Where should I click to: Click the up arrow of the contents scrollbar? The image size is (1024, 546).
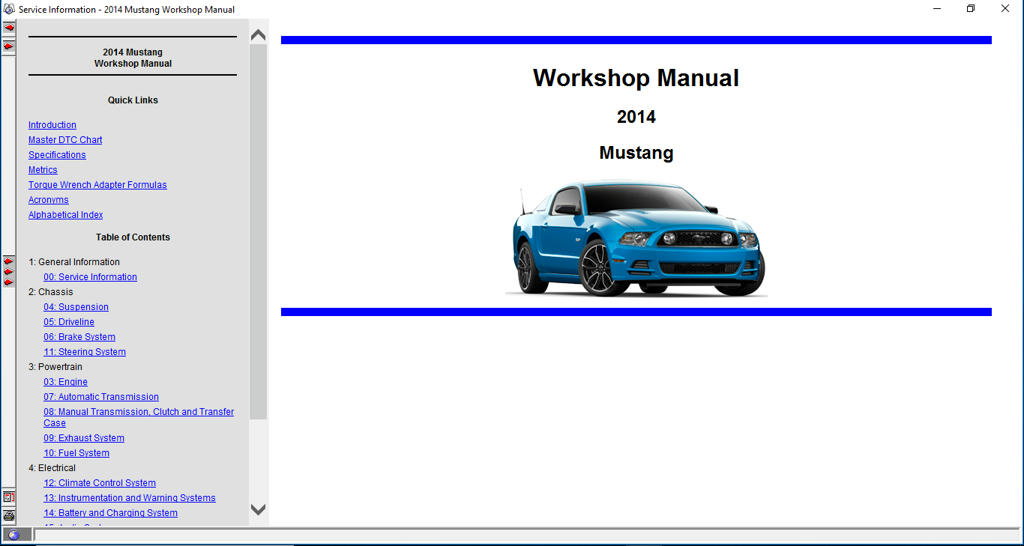(x=259, y=35)
